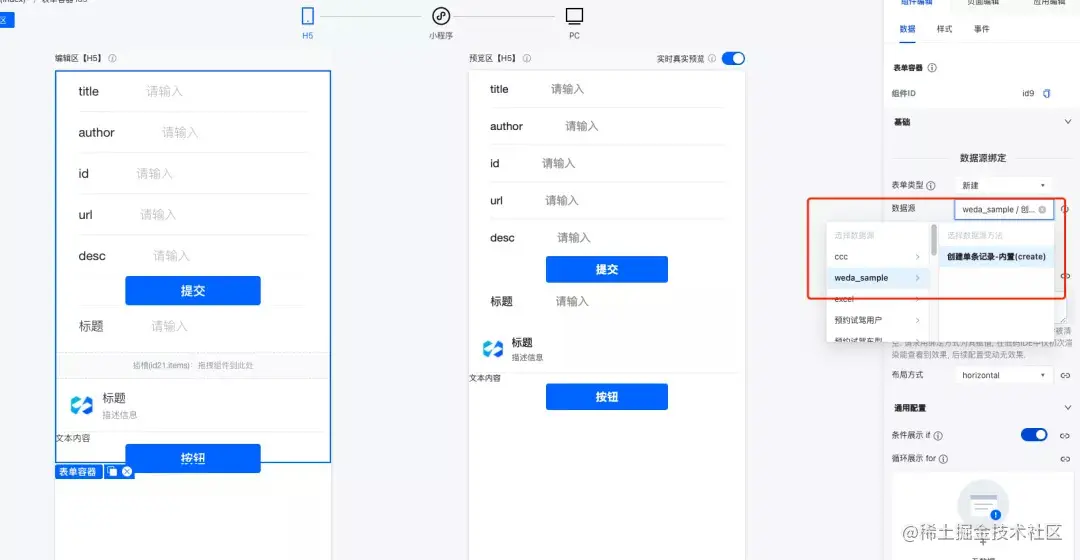Click 提交 button in preview area
This screenshot has height=560, width=1080.
coord(607,269)
